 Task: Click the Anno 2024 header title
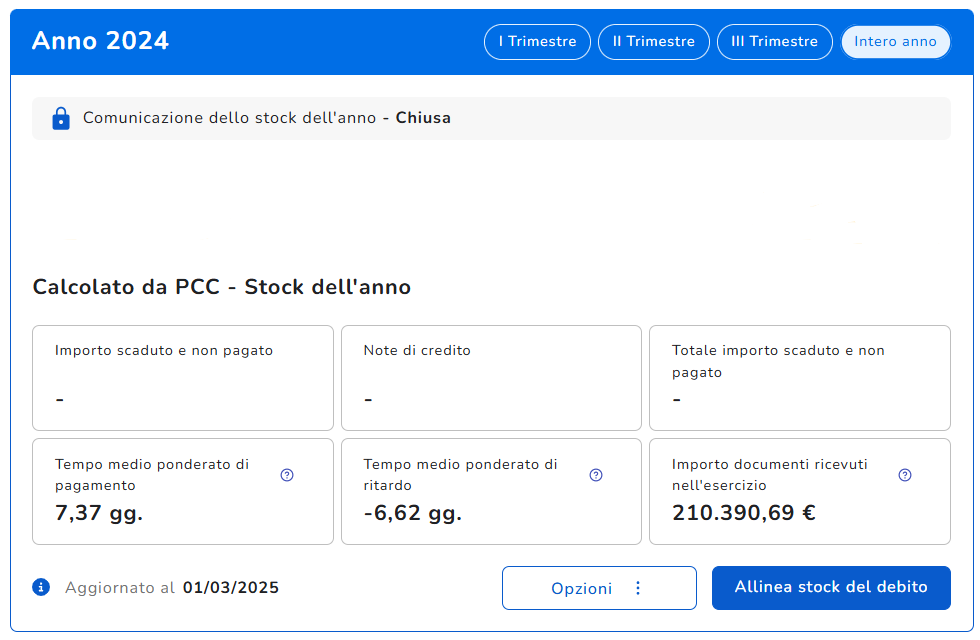point(100,41)
